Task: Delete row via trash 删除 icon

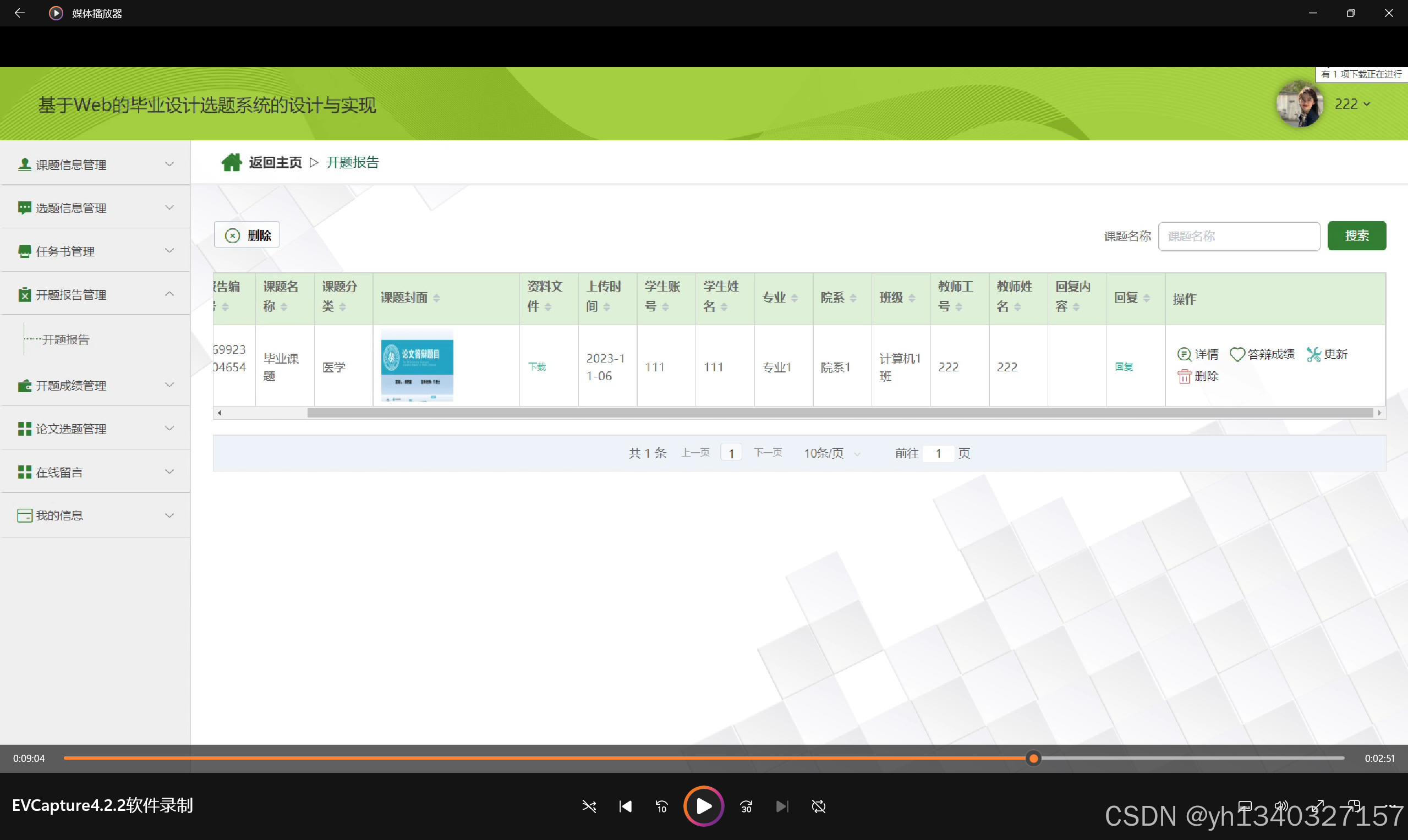Action: (x=1184, y=376)
